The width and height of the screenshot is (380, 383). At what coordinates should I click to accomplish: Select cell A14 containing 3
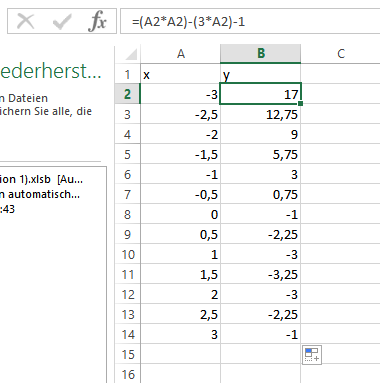pyautogui.click(x=180, y=334)
